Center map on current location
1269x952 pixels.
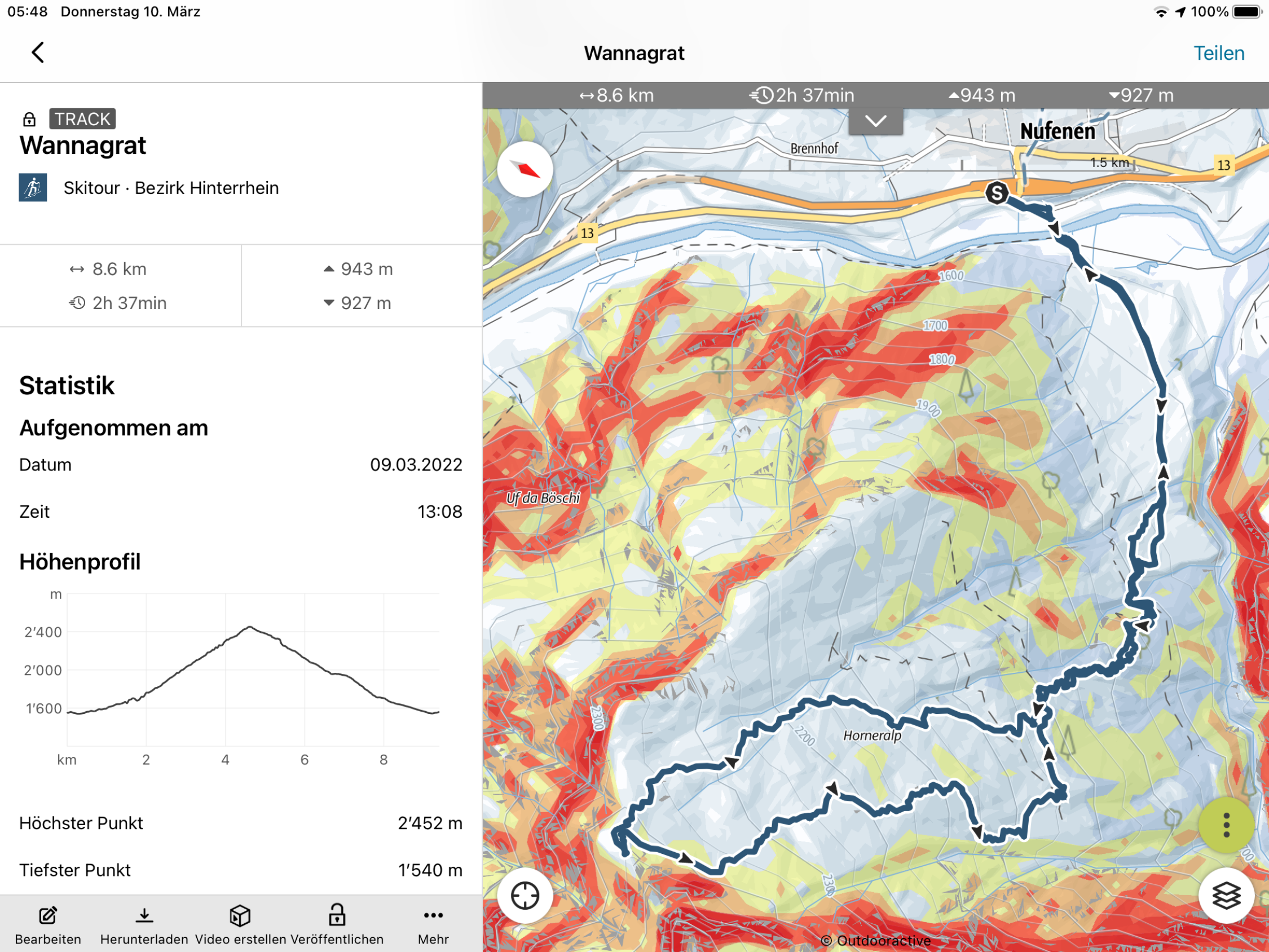coord(525,895)
